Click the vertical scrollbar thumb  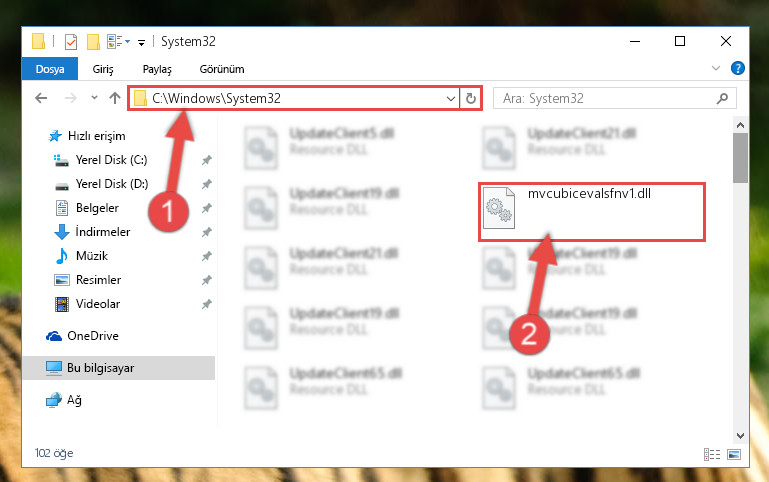click(740, 157)
